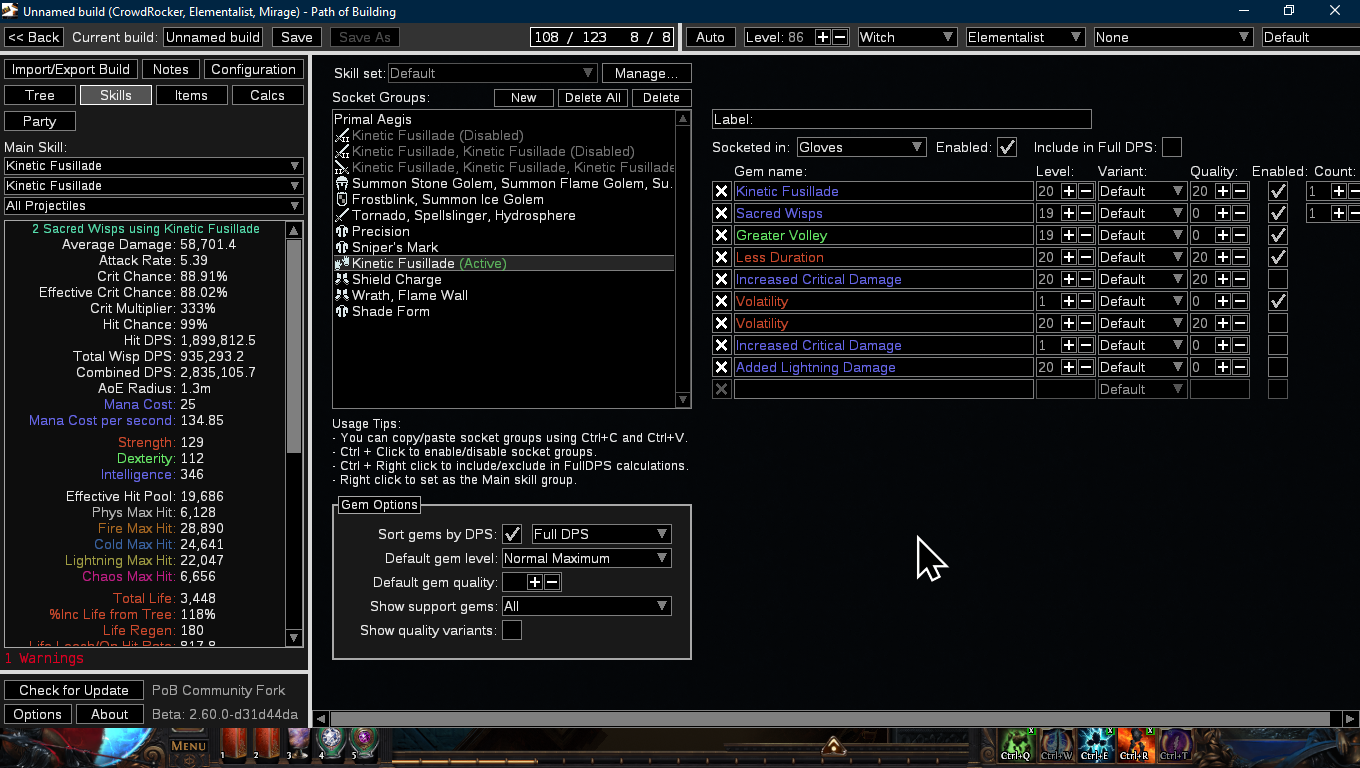Click flask slot 4 in game bar
Image resolution: width=1360 pixels, height=768 pixels.
[x=330, y=744]
